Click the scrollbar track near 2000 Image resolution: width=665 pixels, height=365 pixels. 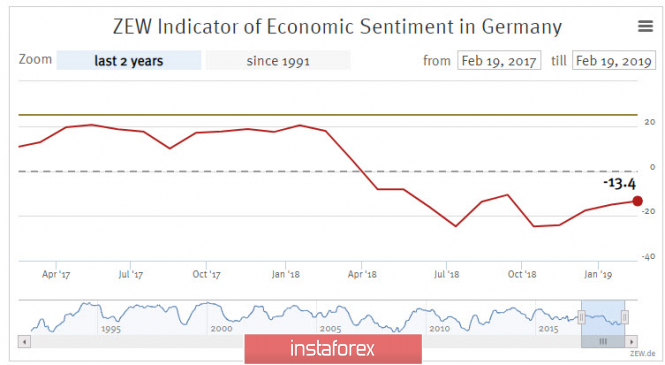[221, 341]
